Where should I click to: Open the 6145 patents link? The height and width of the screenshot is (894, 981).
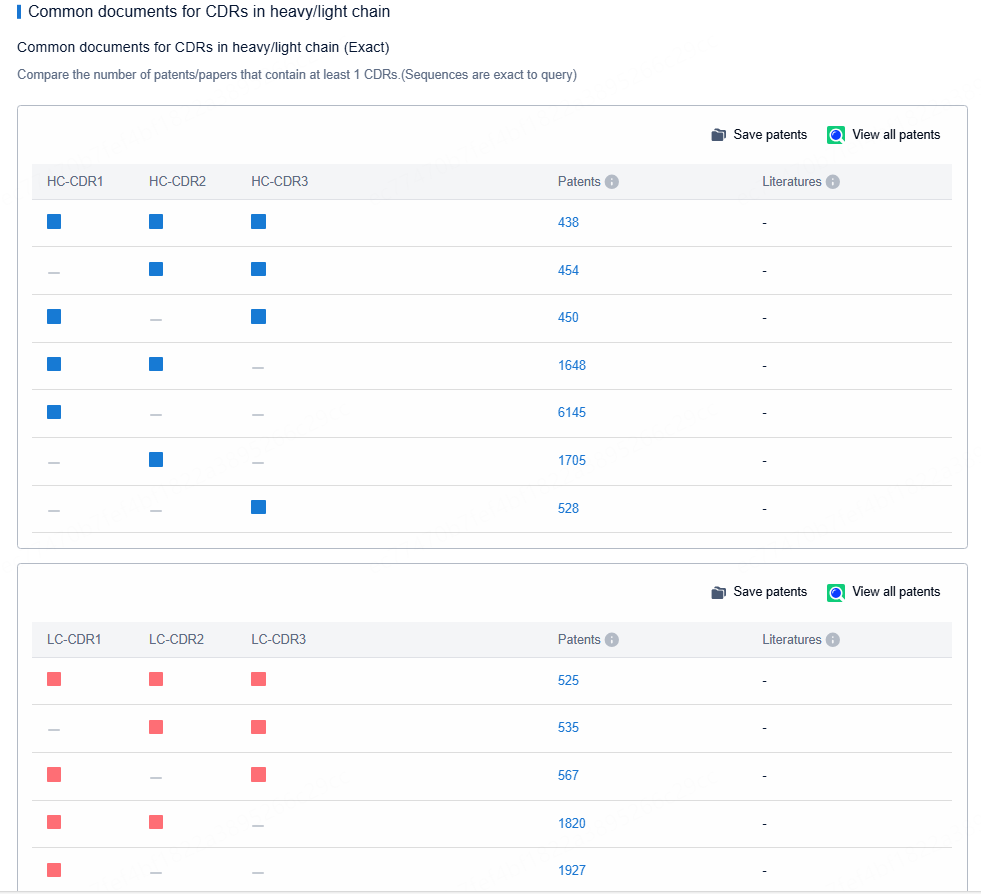(x=571, y=413)
